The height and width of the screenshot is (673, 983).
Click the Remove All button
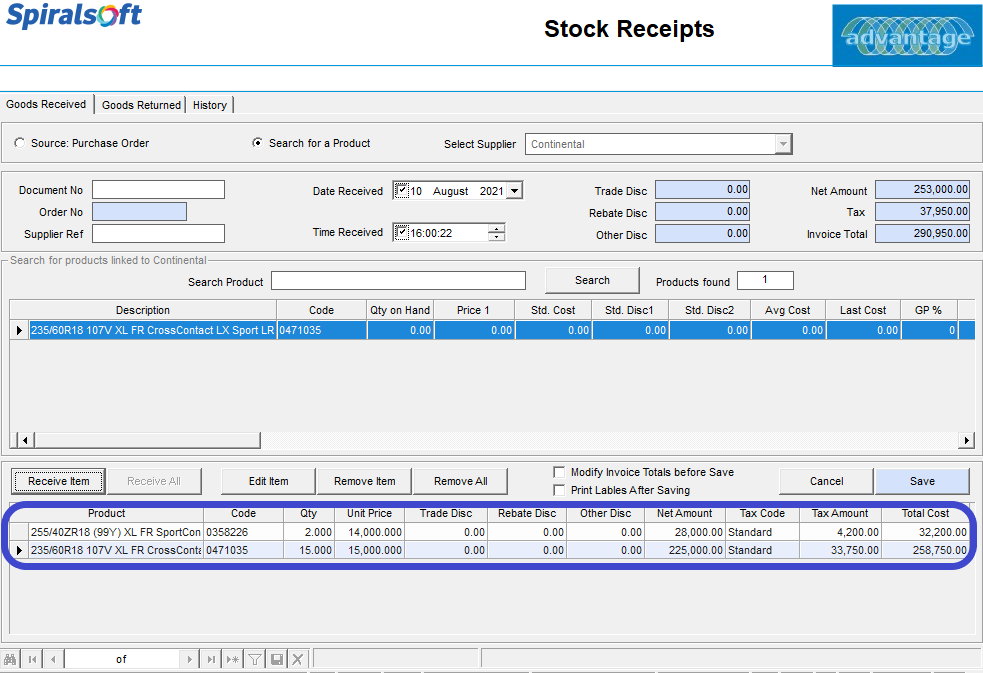461,481
